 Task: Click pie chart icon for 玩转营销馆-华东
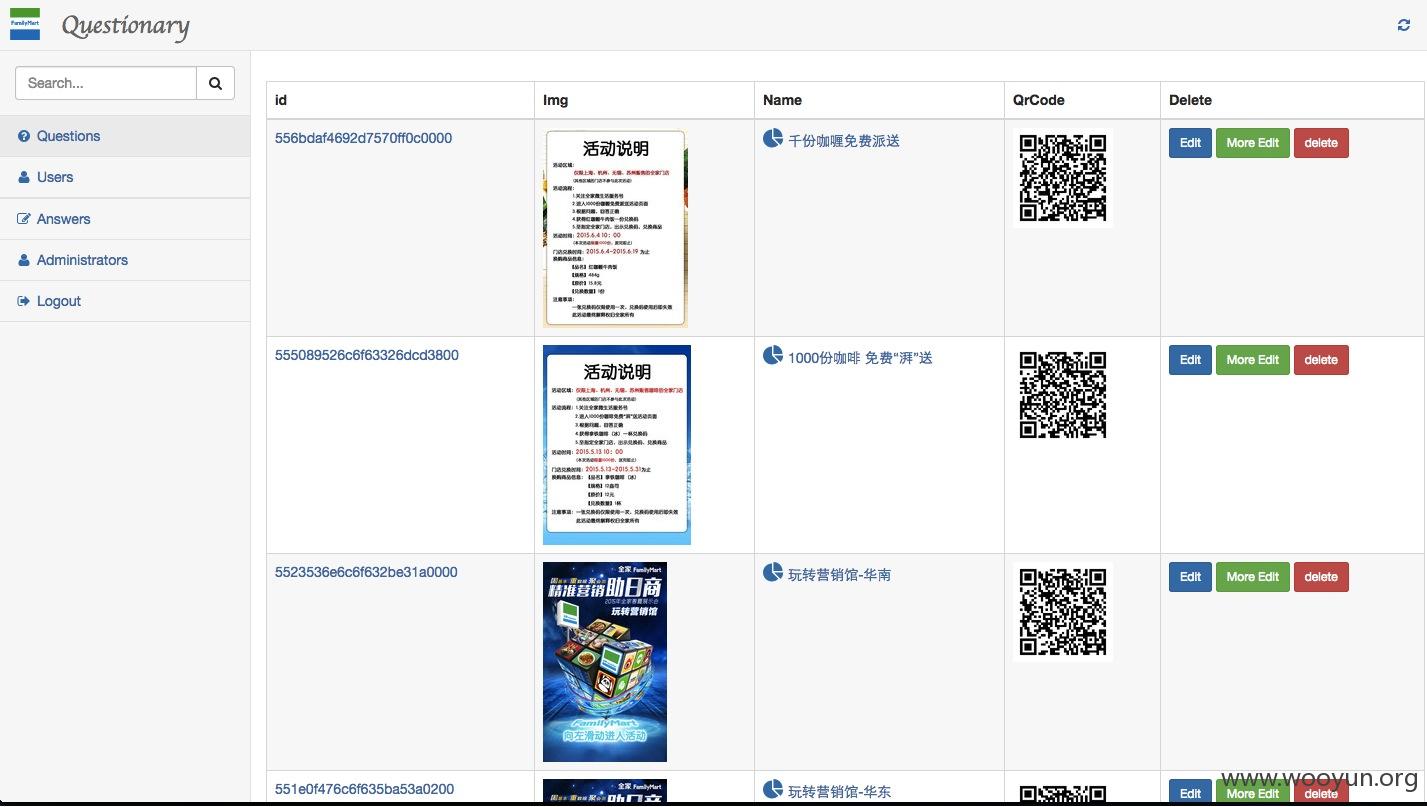(773, 789)
